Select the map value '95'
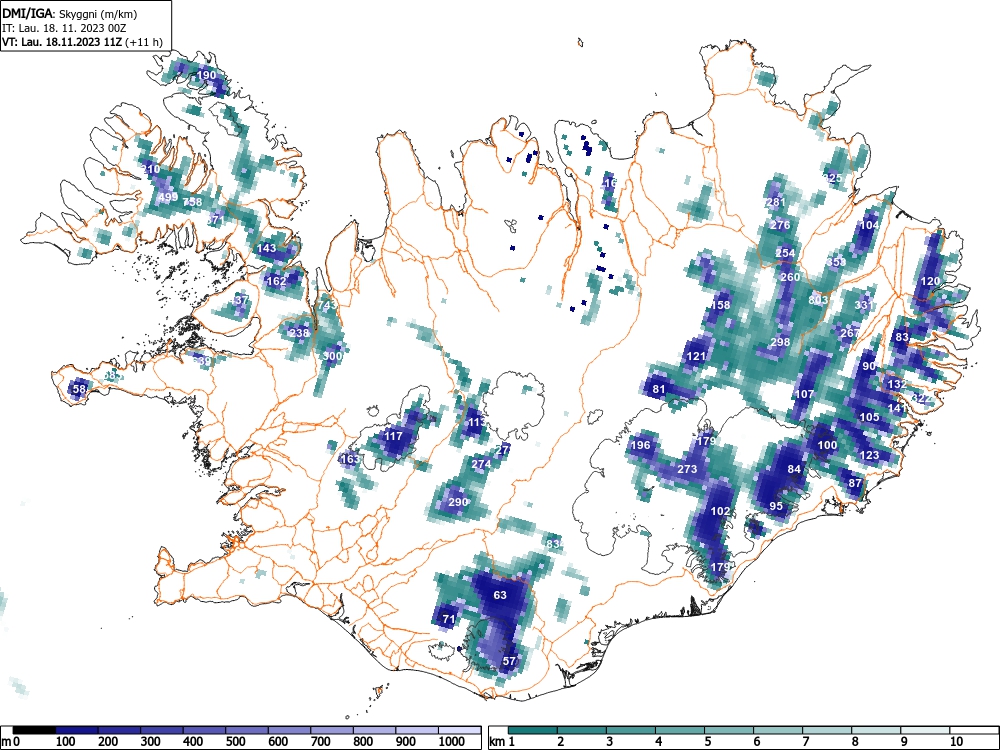This screenshot has width=1000, height=750. tap(776, 506)
